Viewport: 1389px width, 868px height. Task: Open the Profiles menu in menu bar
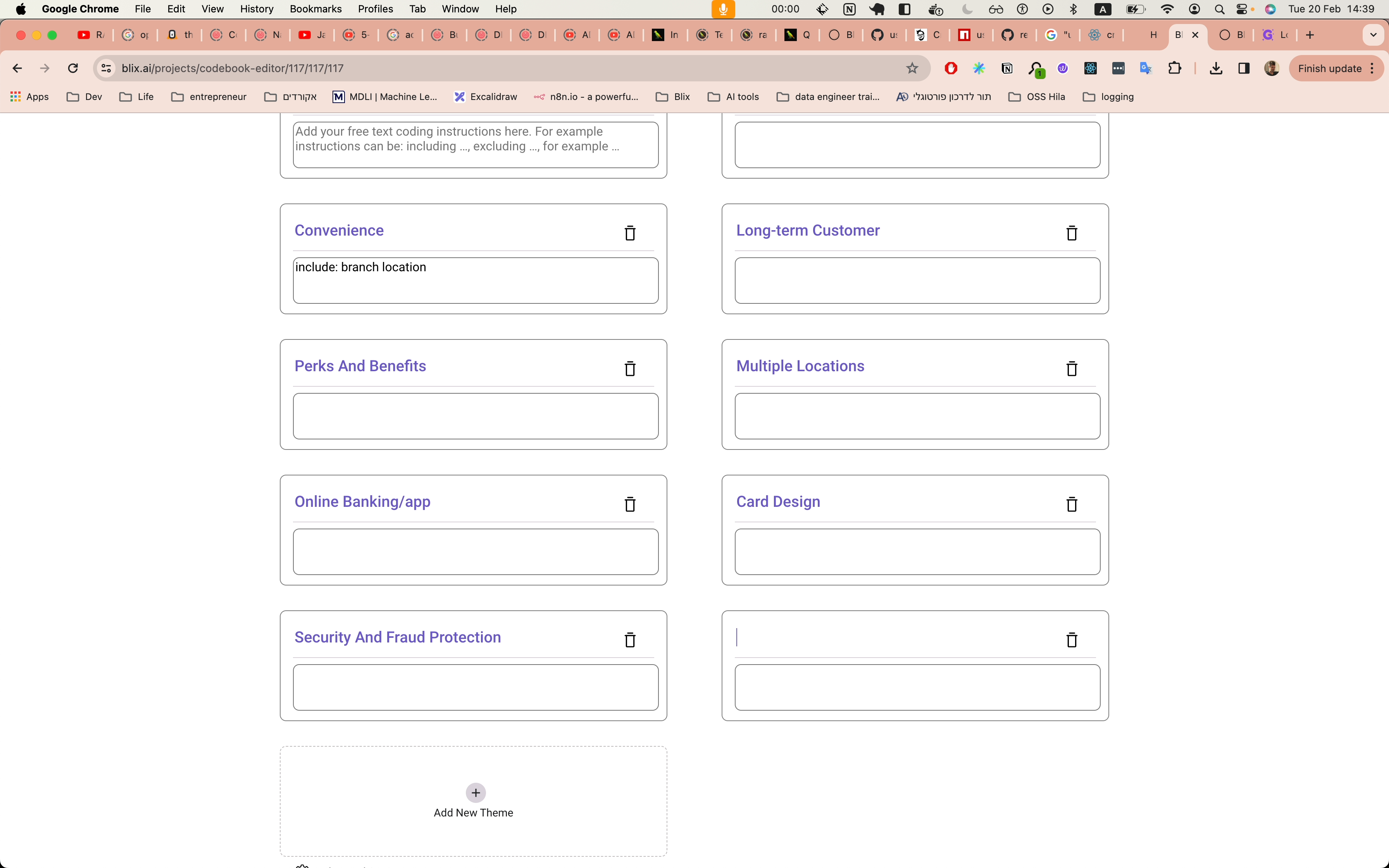tap(376, 9)
